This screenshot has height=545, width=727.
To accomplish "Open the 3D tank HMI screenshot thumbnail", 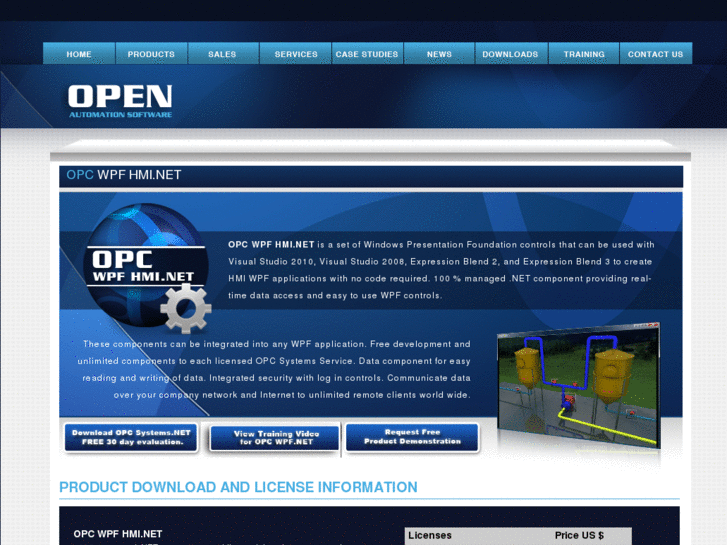I will pos(579,385).
